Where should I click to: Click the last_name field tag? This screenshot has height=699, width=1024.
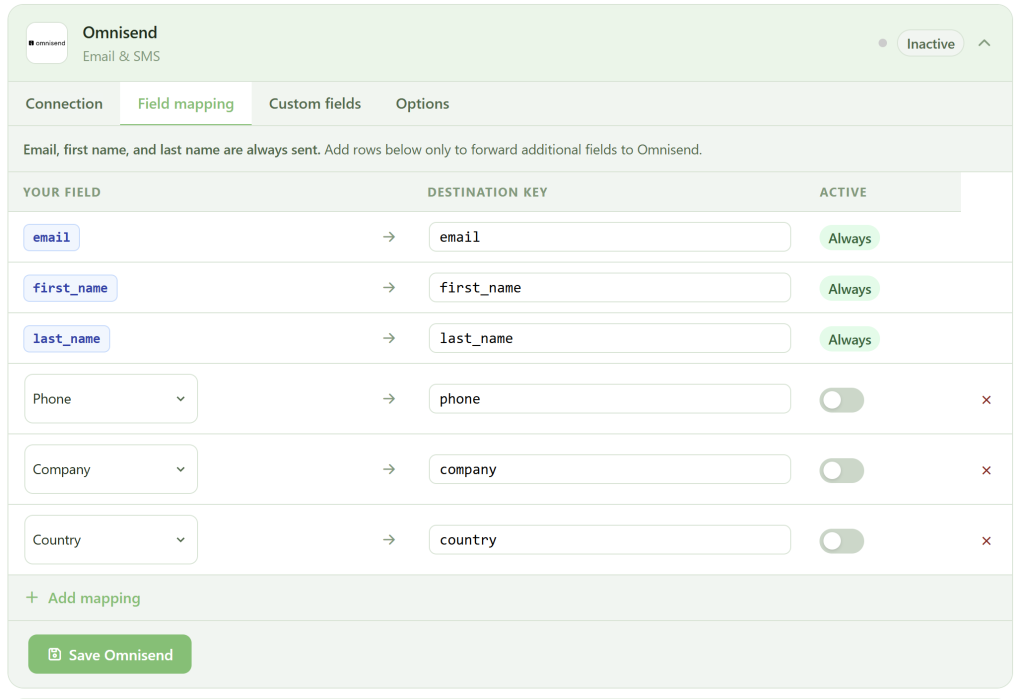pyautogui.click(x=67, y=338)
